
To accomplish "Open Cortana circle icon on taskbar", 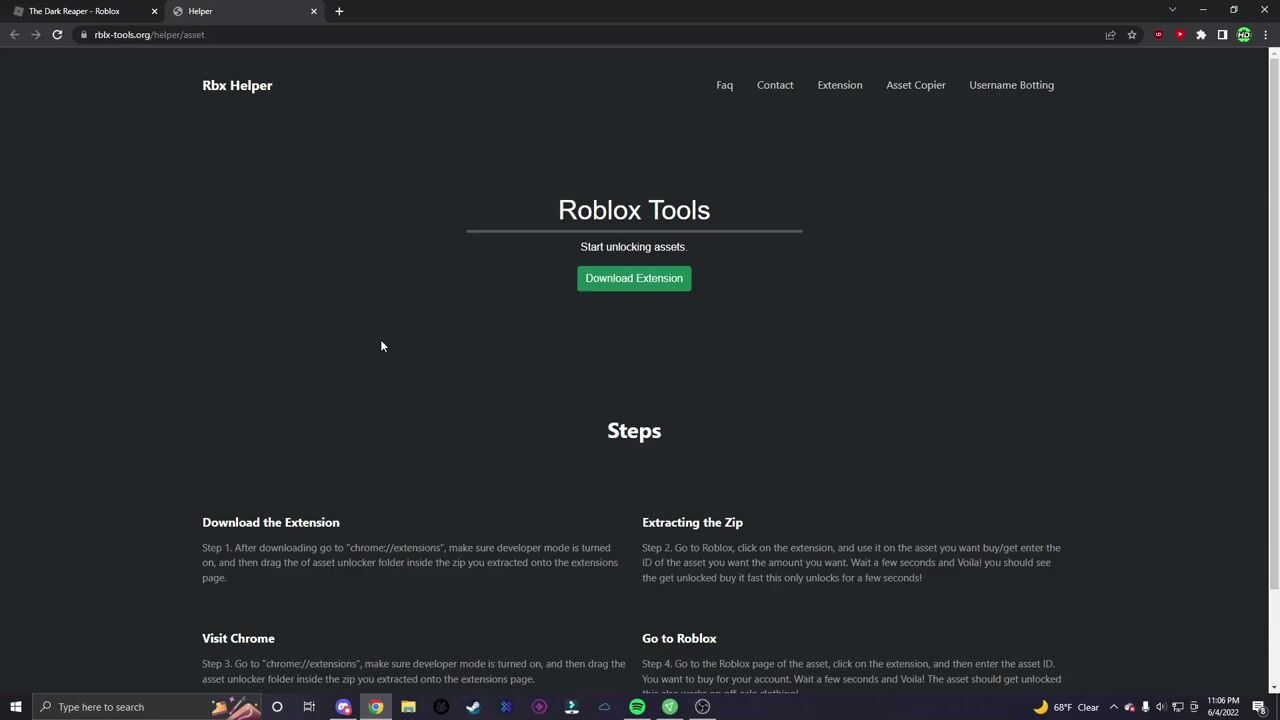I will [277, 707].
